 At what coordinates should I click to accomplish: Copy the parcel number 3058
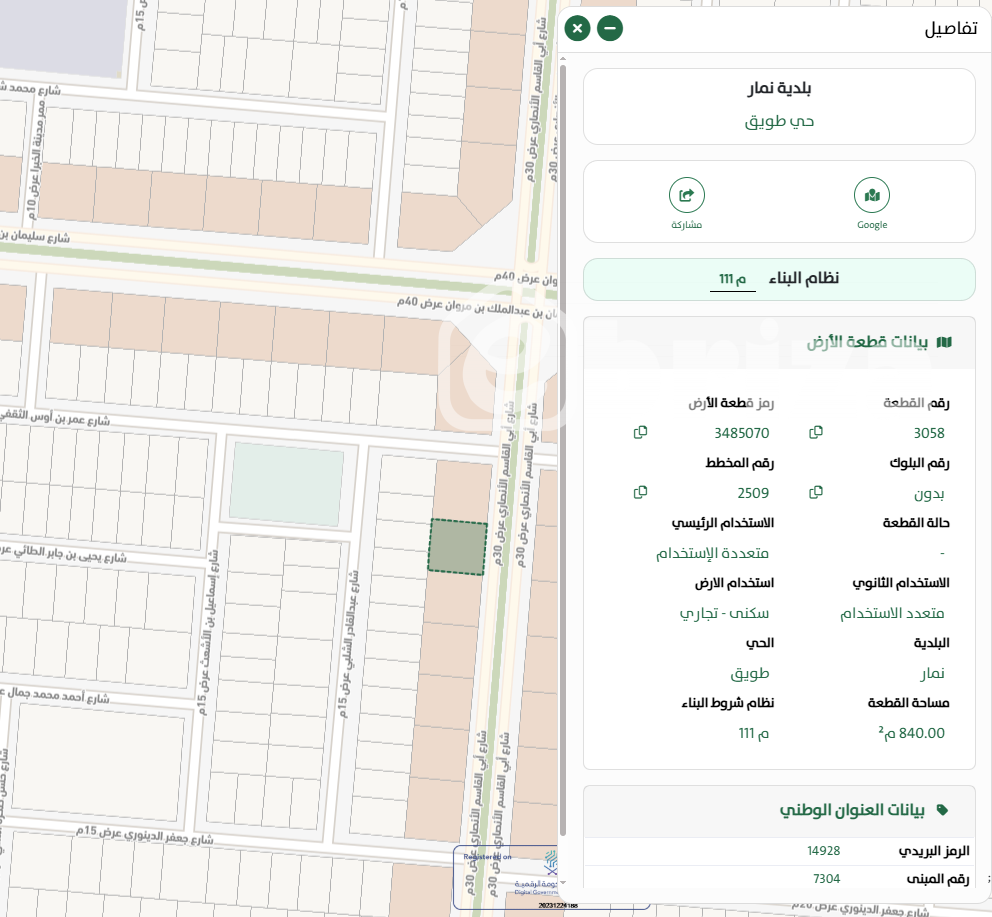(x=816, y=433)
